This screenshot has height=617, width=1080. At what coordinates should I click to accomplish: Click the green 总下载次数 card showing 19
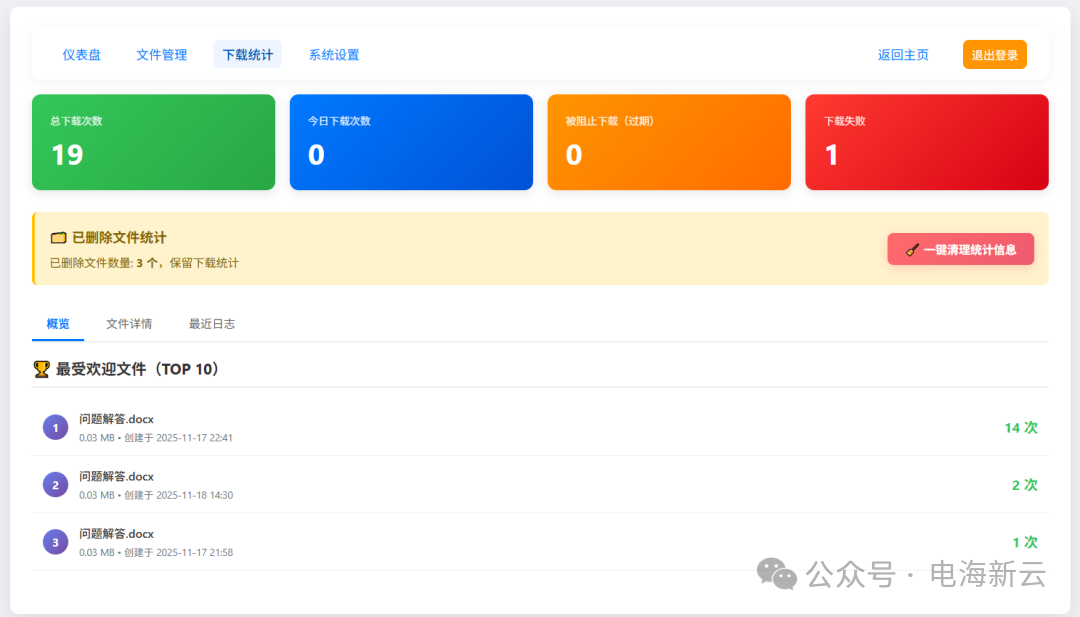[x=153, y=141]
